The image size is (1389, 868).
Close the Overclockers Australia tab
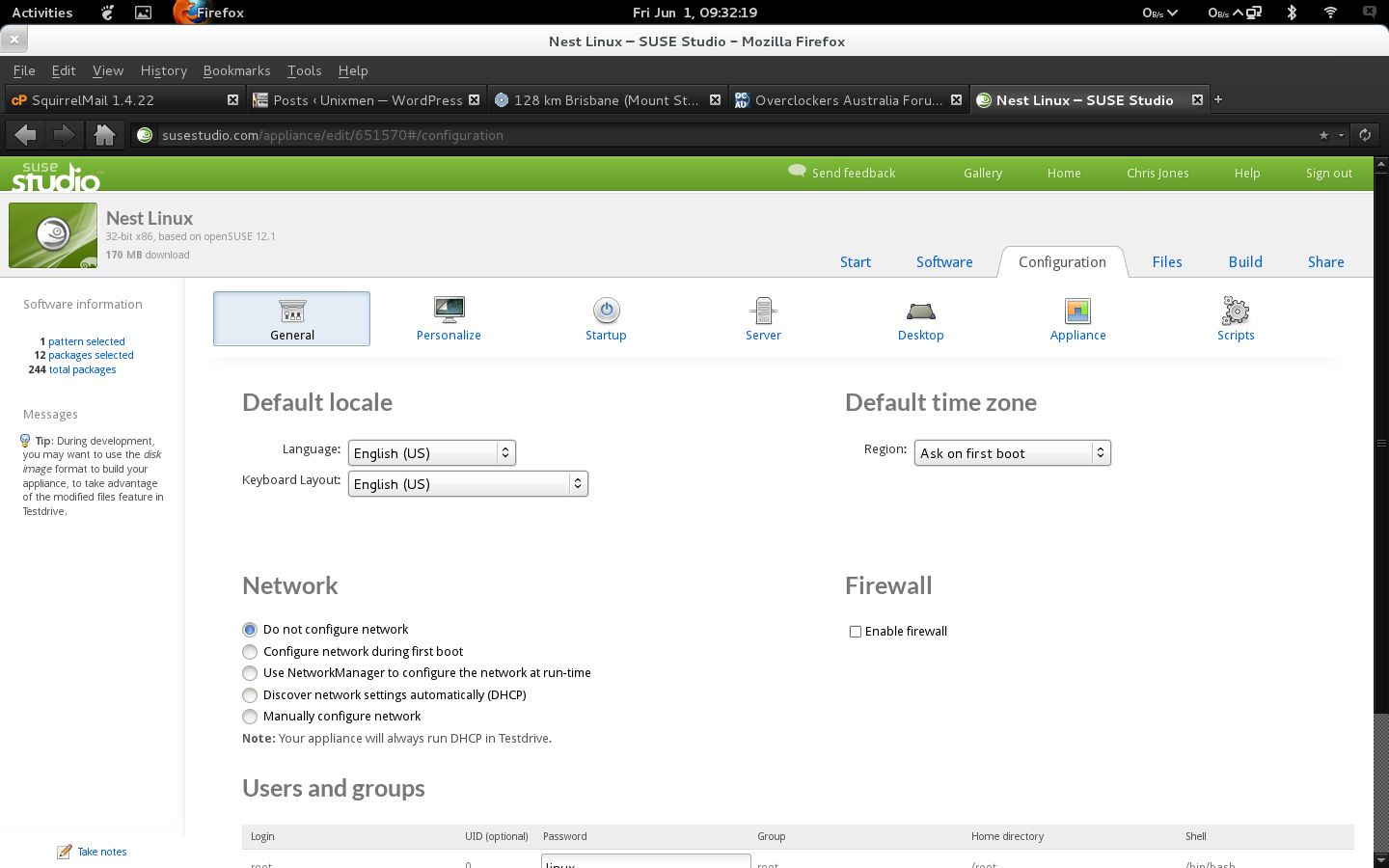click(956, 99)
